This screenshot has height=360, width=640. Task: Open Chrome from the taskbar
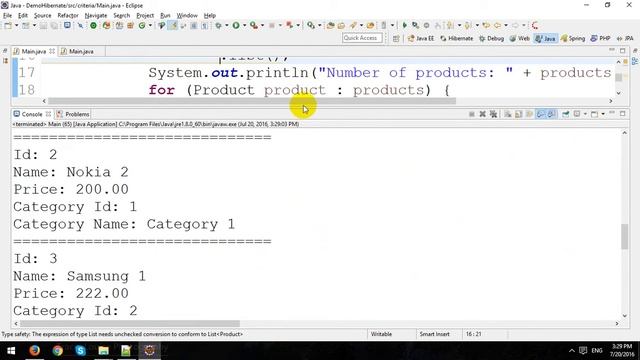point(58,350)
